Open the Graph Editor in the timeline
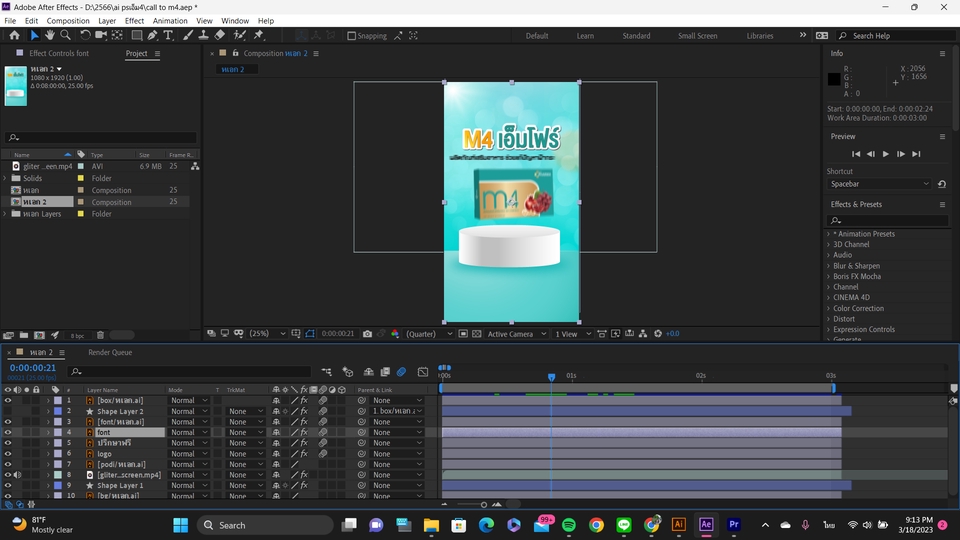 pos(422,372)
